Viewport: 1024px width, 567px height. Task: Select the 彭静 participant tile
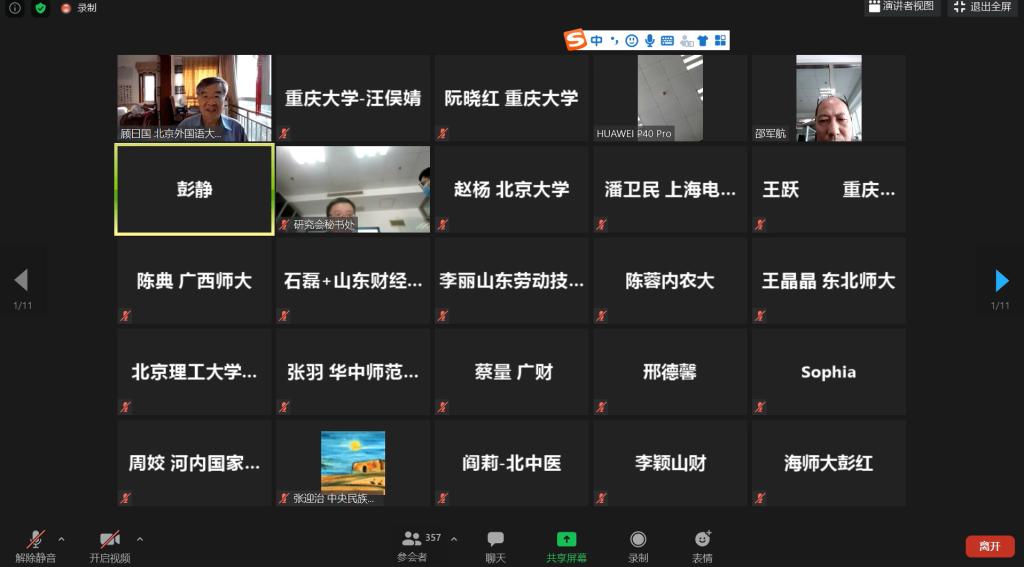coord(194,190)
